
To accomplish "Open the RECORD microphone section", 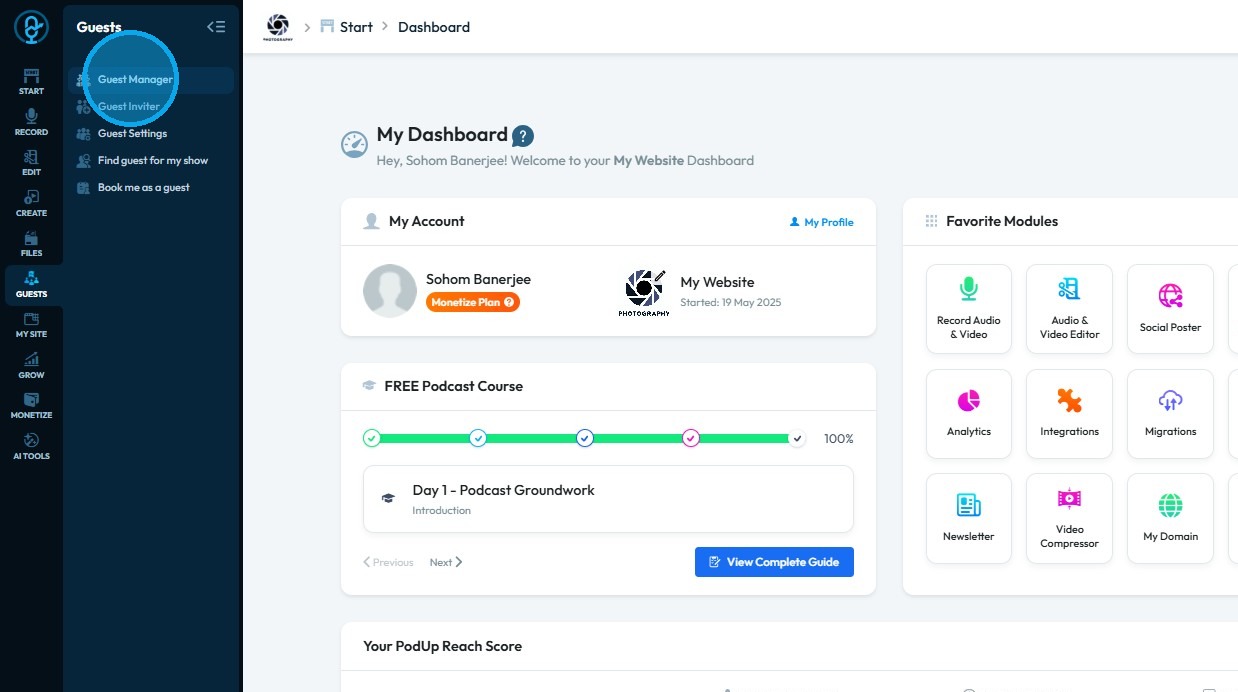I will click(31, 123).
